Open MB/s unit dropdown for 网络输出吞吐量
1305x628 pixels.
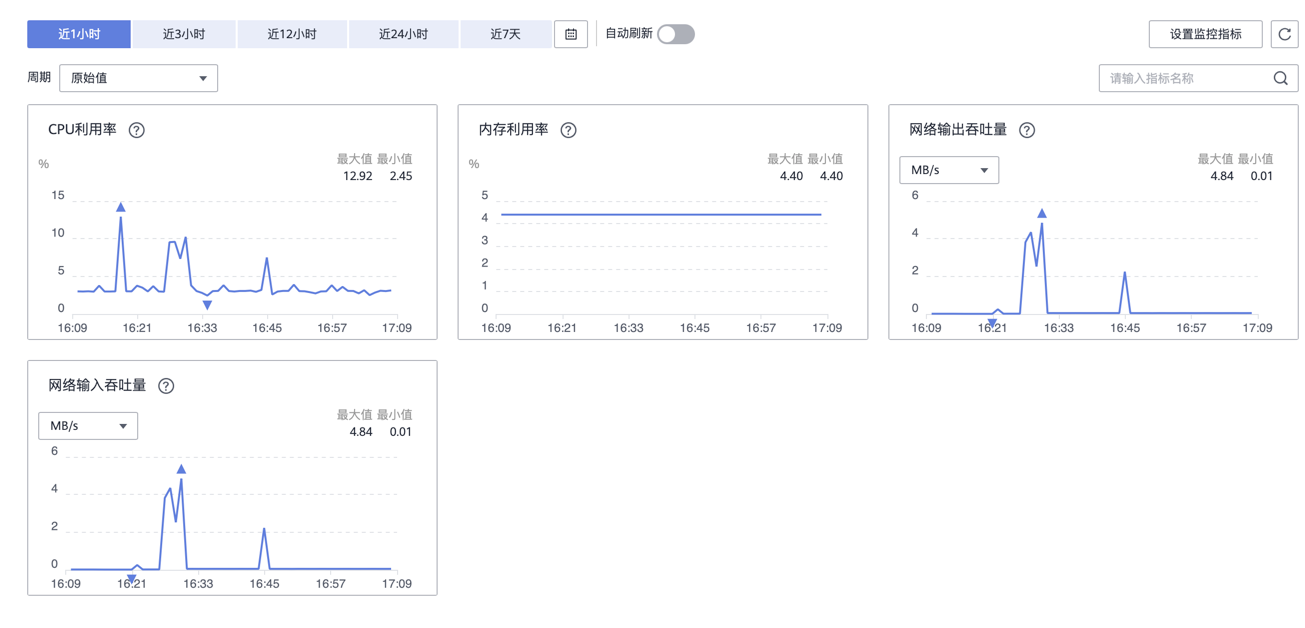tap(948, 170)
